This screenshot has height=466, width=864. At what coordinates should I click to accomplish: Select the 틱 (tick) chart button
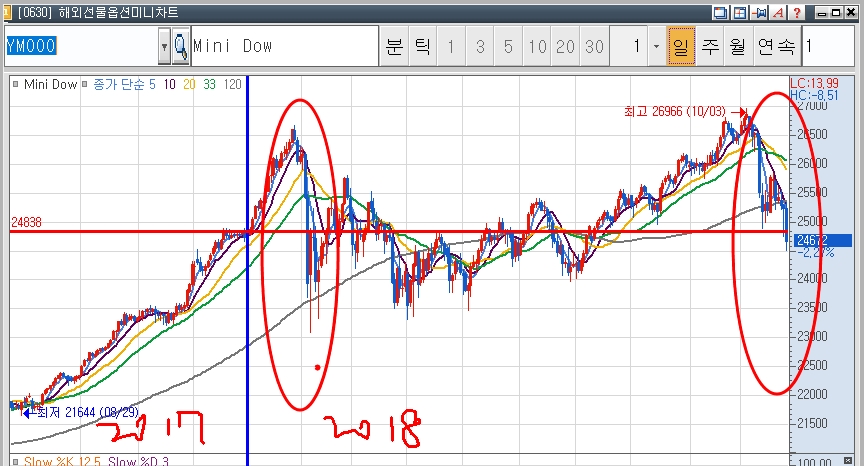(423, 46)
